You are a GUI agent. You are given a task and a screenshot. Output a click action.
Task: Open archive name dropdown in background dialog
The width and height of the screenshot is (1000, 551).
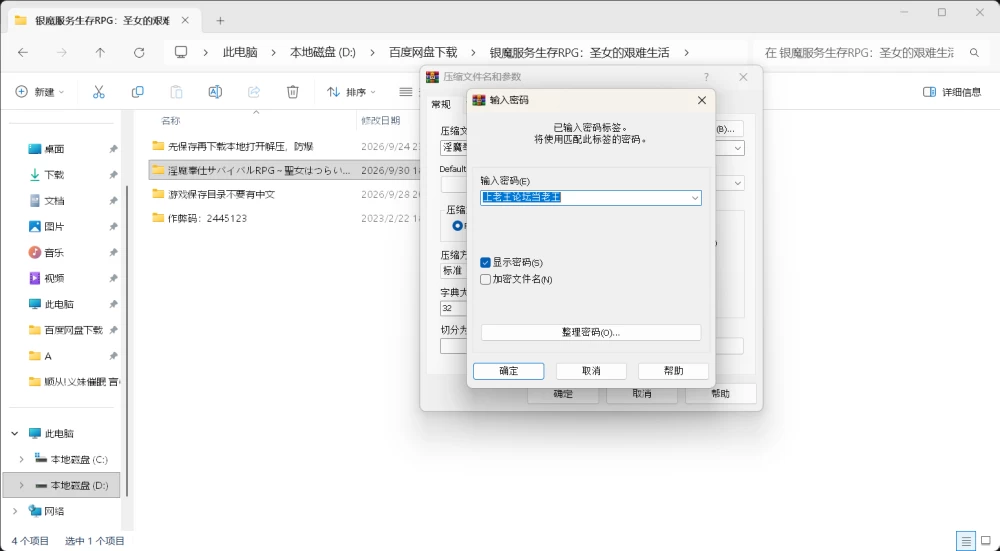737,148
